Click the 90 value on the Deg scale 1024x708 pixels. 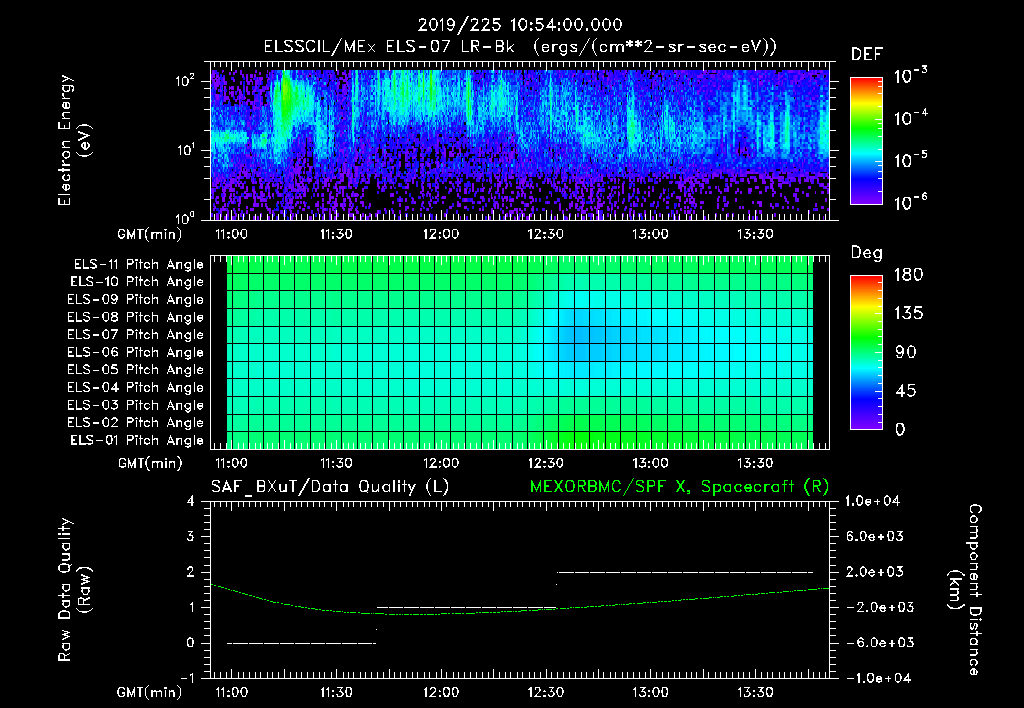(905, 352)
